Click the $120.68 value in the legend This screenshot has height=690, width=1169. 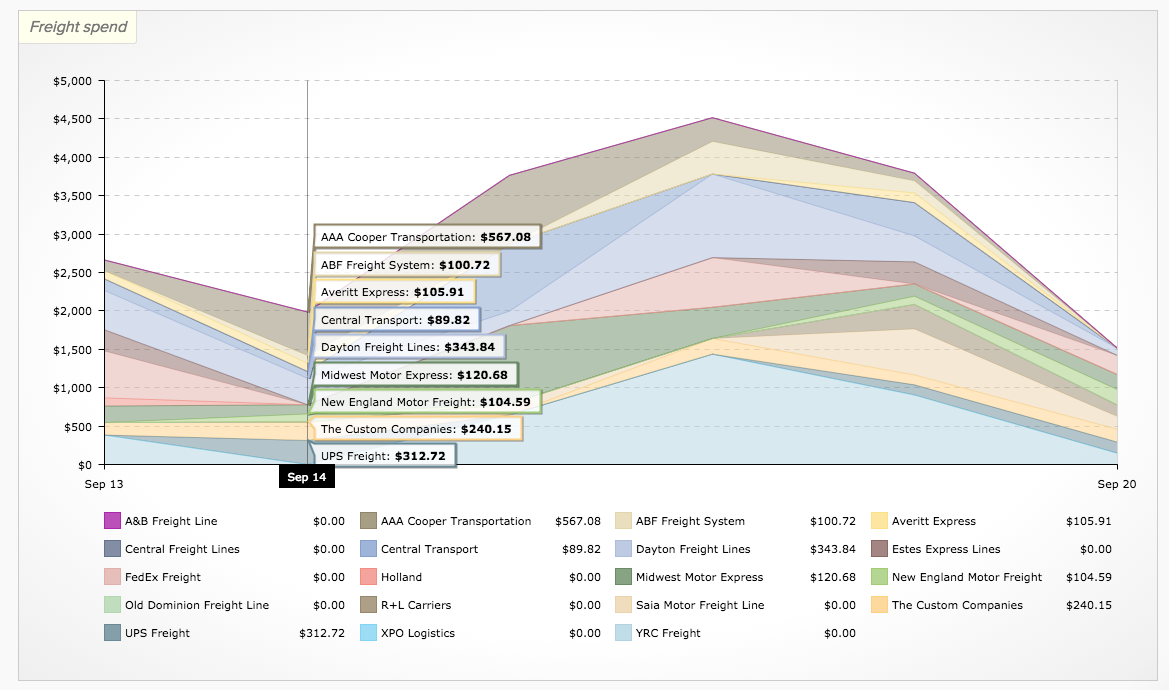[x=833, y=577]
